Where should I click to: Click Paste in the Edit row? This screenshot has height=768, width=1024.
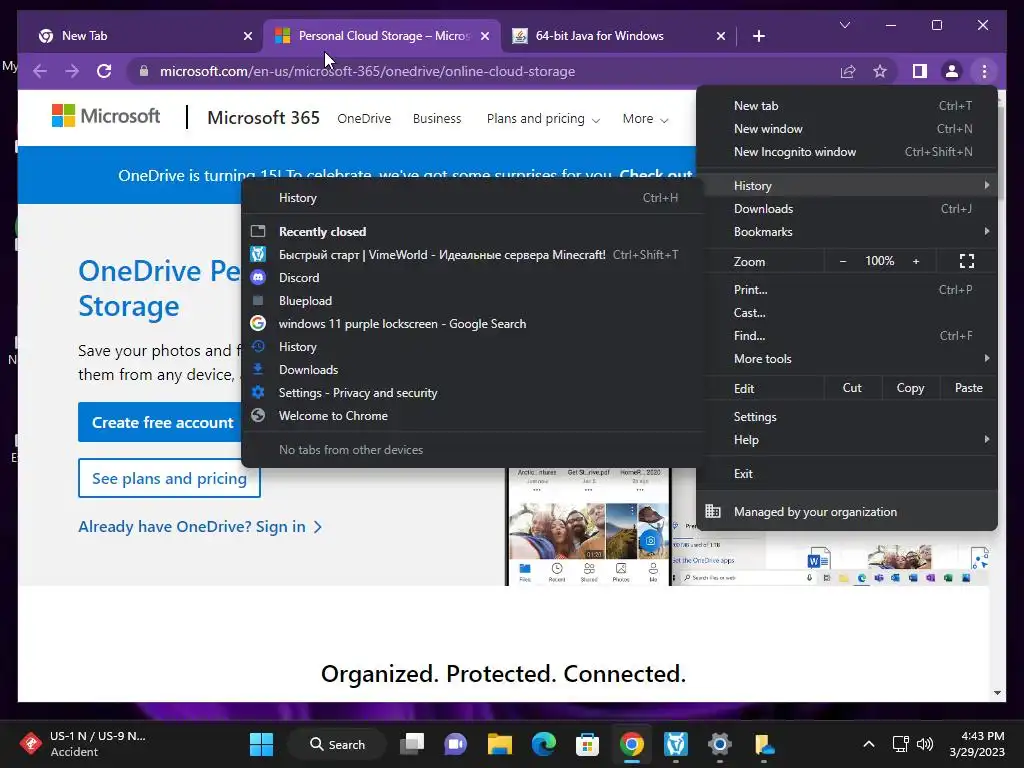point(968,388)
